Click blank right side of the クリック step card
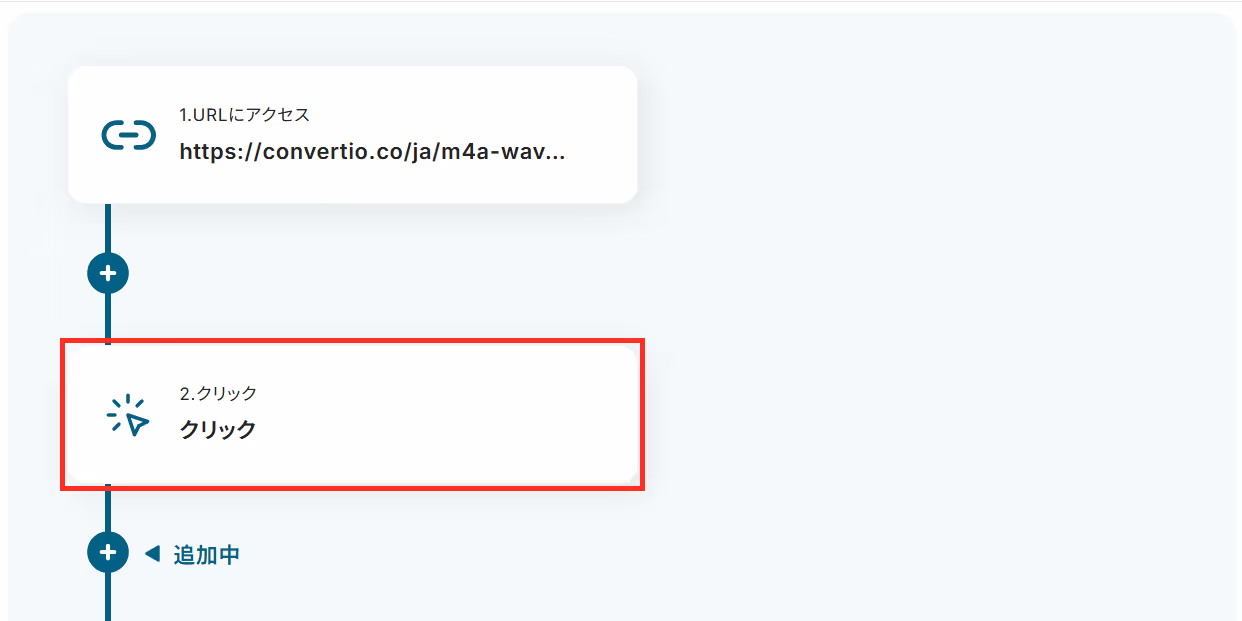 [x=450, y=414]
